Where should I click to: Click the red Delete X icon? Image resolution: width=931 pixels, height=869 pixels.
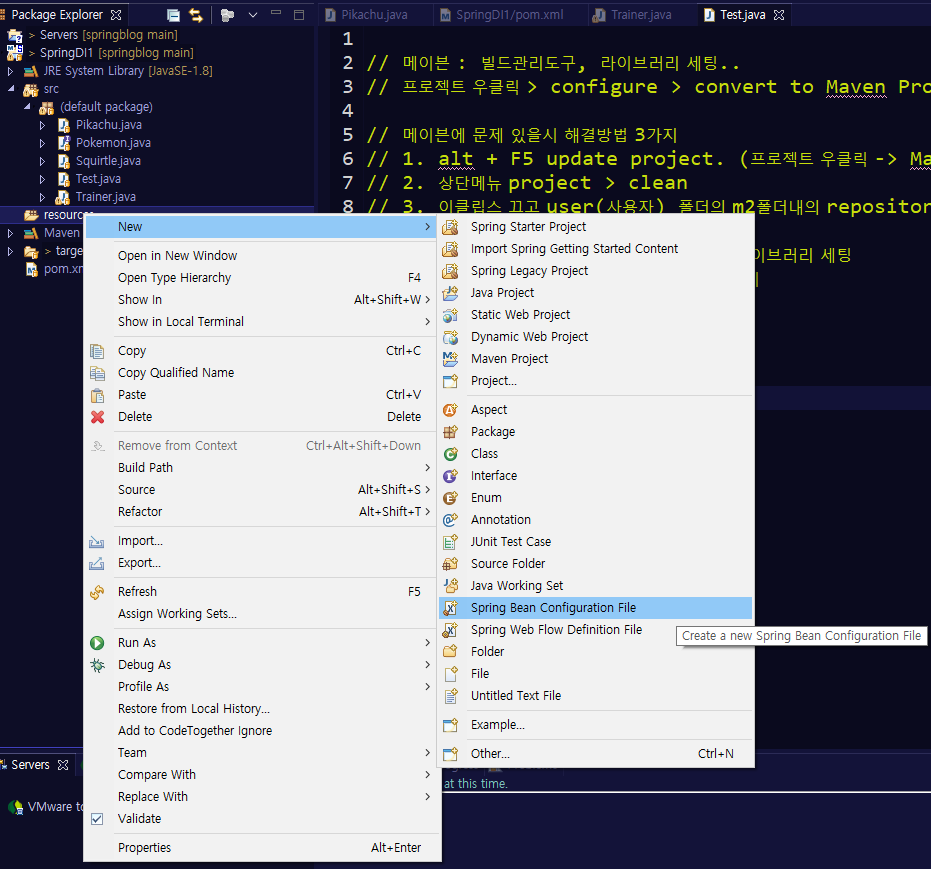pyautogui.click(x=97, y=417)
